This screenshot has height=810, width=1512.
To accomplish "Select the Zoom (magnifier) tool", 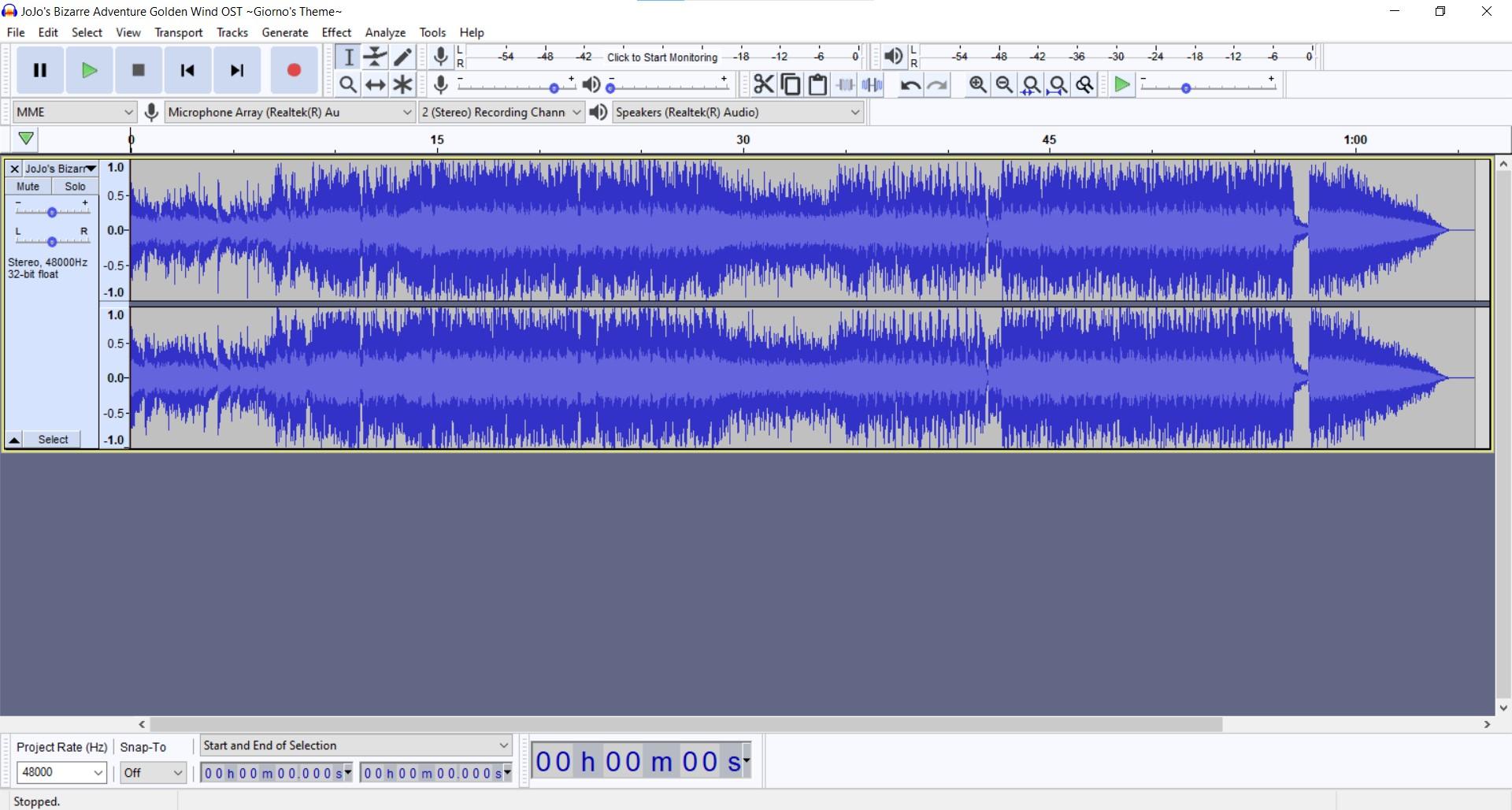I will pos(348,84).
